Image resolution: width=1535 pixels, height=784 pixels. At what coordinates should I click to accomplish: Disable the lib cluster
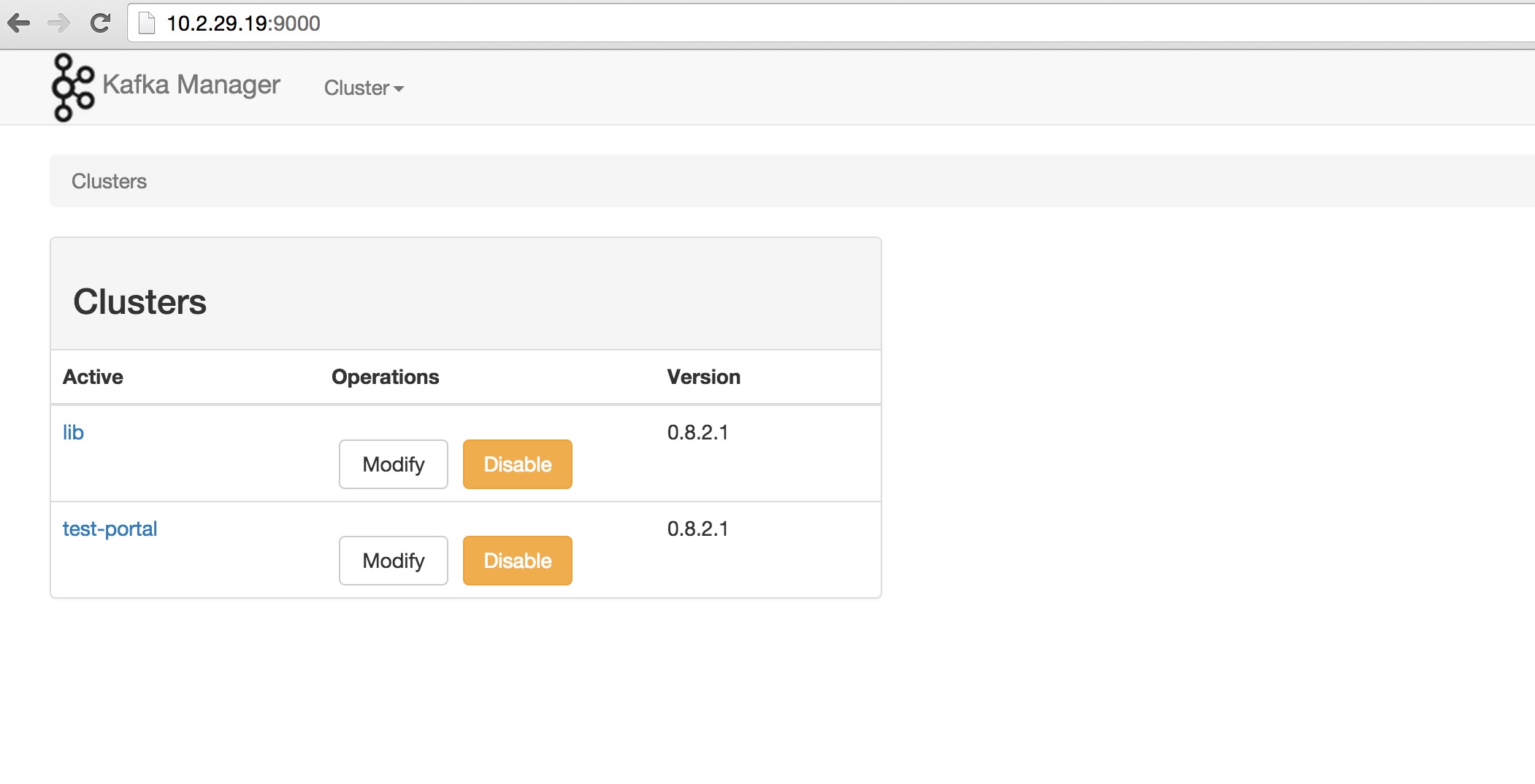pos(518,464)
